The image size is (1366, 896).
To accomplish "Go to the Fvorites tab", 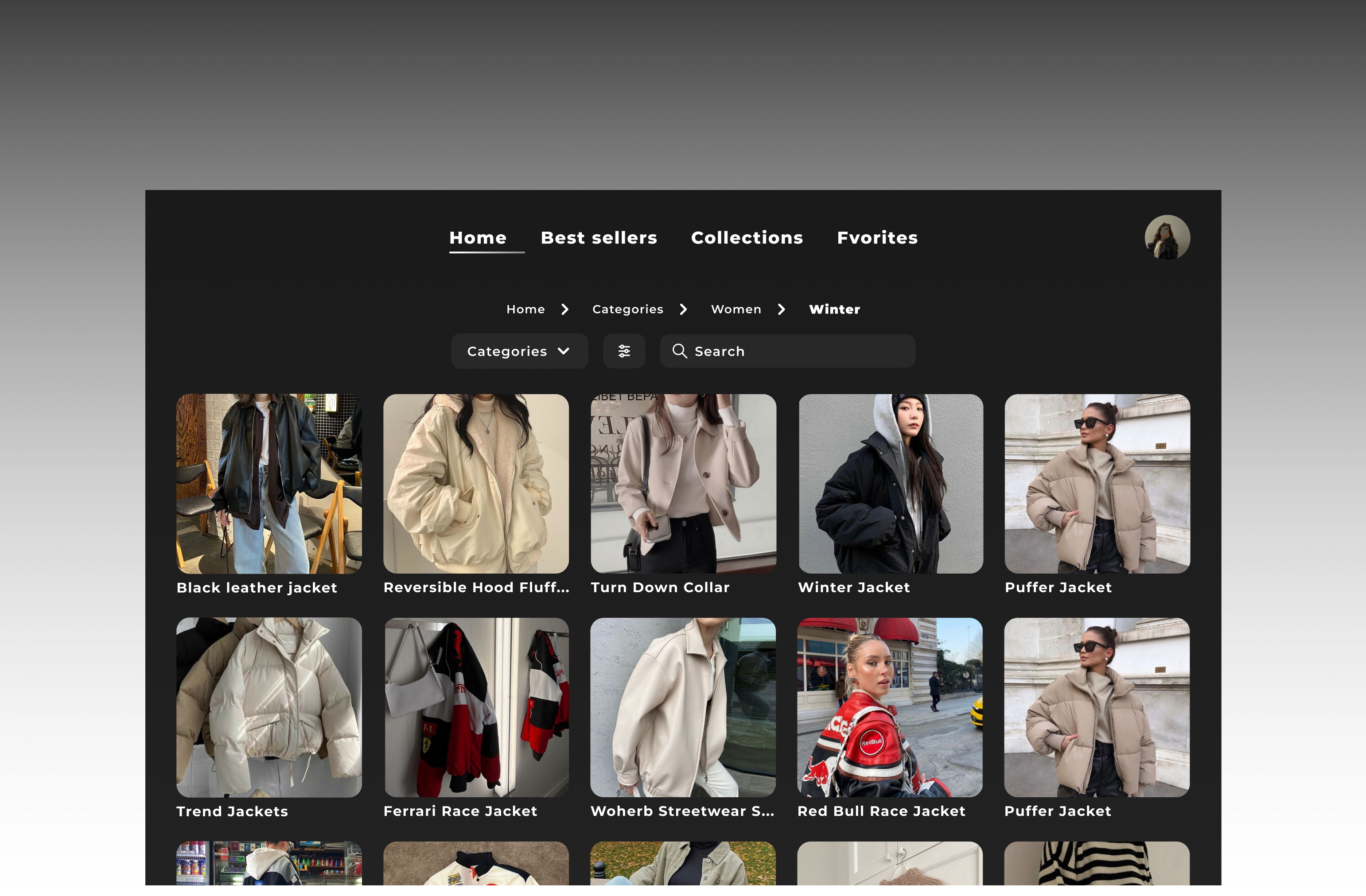I will click(x=877, y=237).
